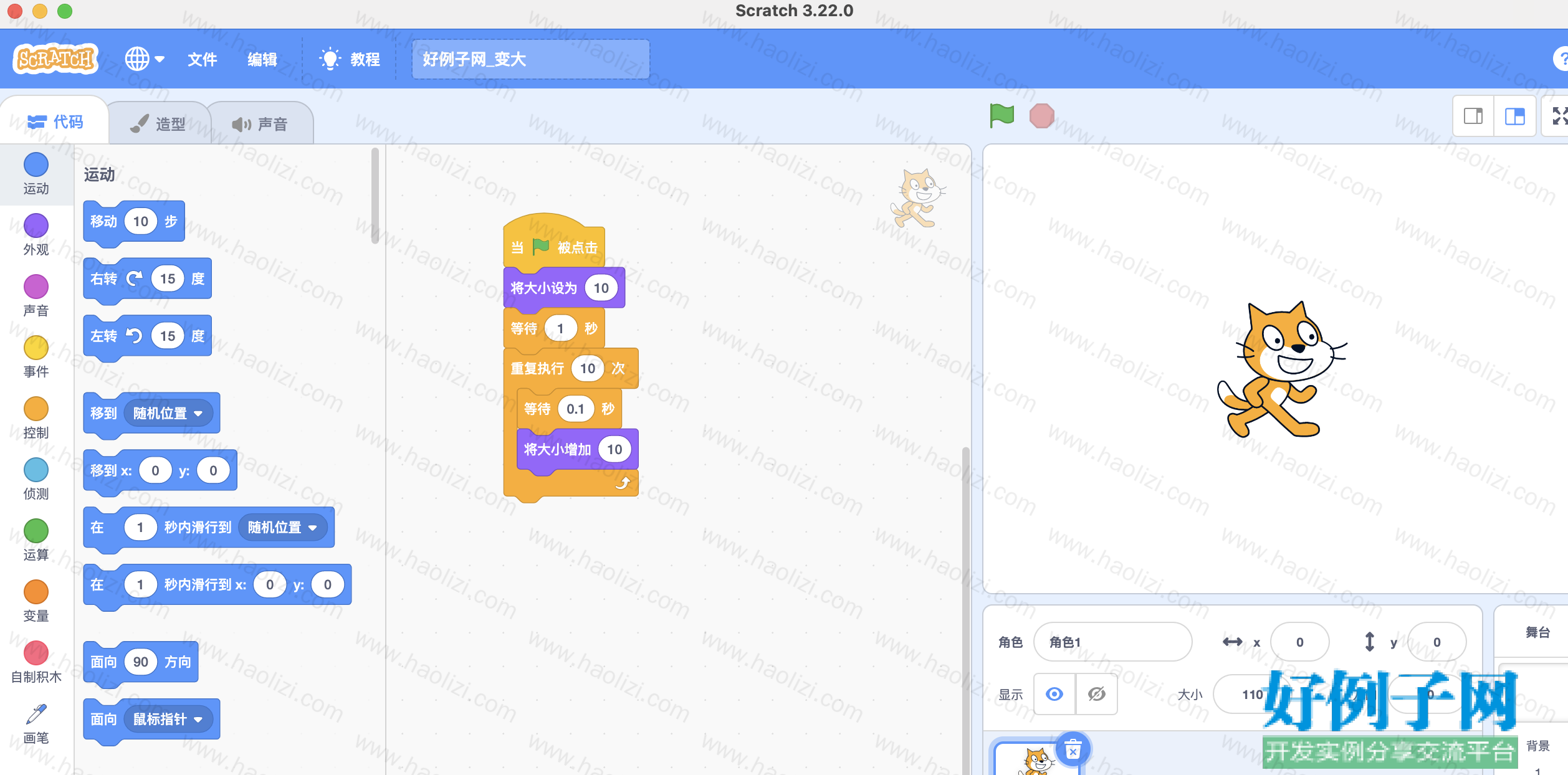Viewport: 1568px width, 775px height.
Task: Click the cat sprite on stage
Action: pos(1281,370)
